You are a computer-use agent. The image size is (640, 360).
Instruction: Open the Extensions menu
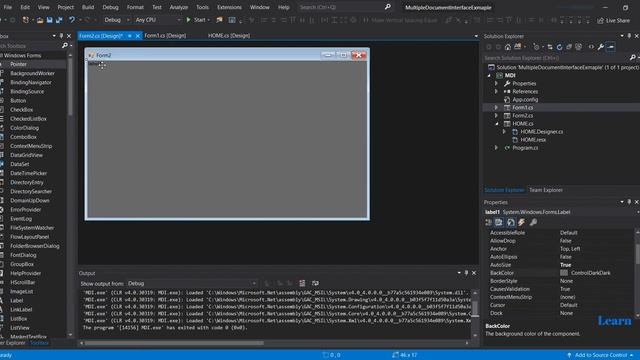[x=229, y=7]
